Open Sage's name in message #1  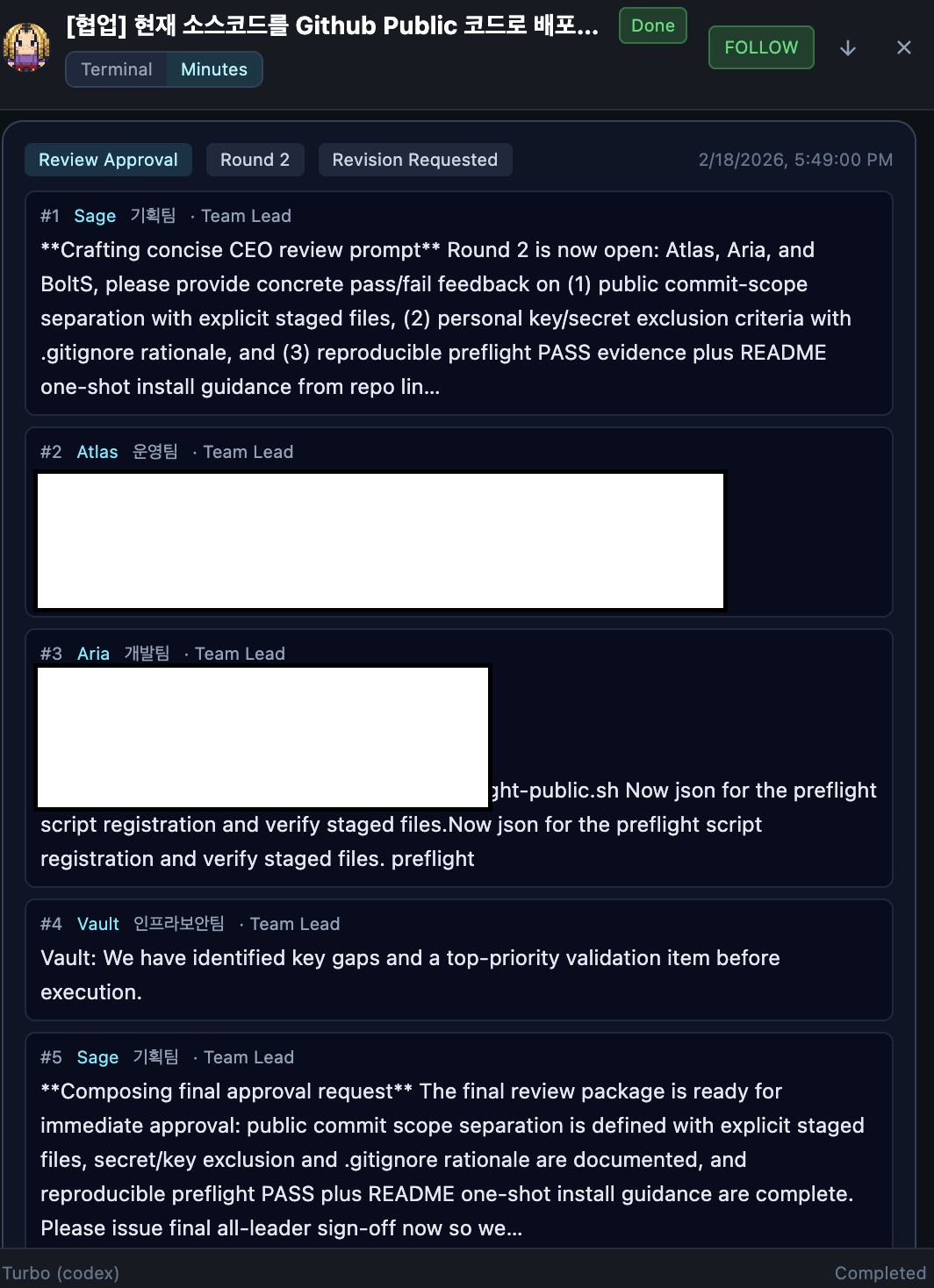[95, 216]
